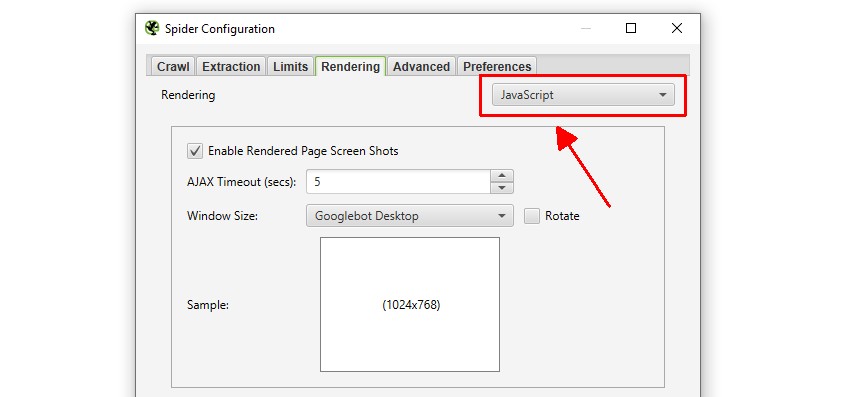The width and height of the screenshot is (850, 397).
Task: Open the Extraction tab
Action: point(231,67)
